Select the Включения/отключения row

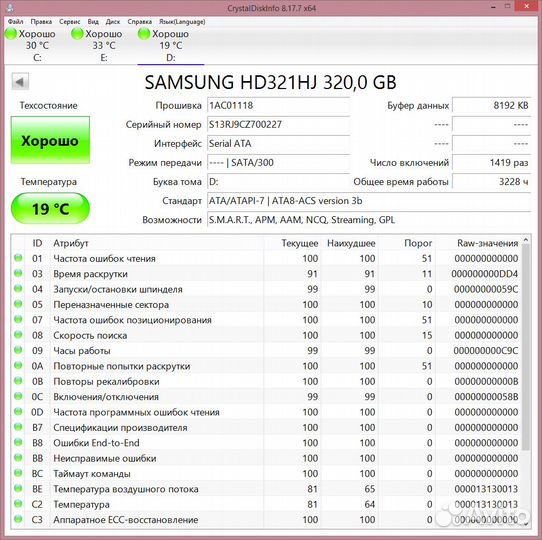(x=266, y=397)
